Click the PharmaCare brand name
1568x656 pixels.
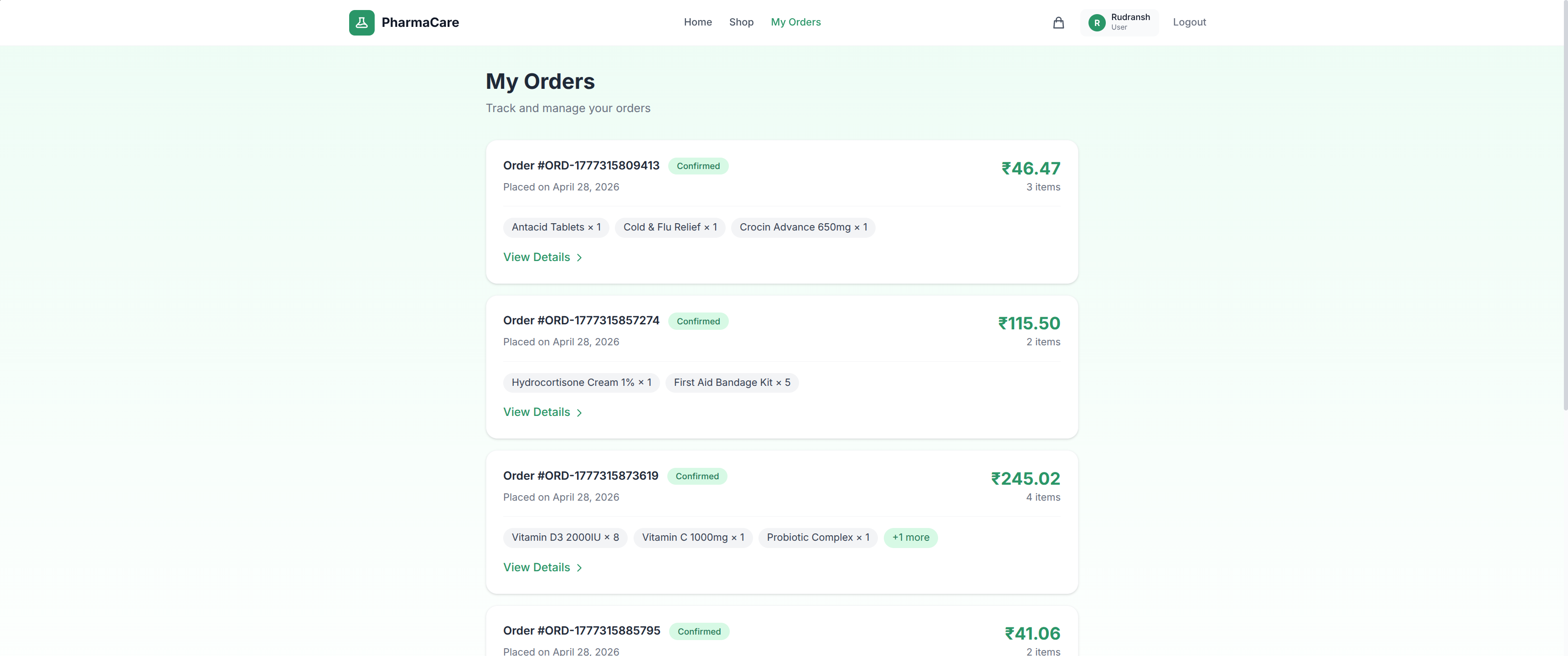point(420,22)
